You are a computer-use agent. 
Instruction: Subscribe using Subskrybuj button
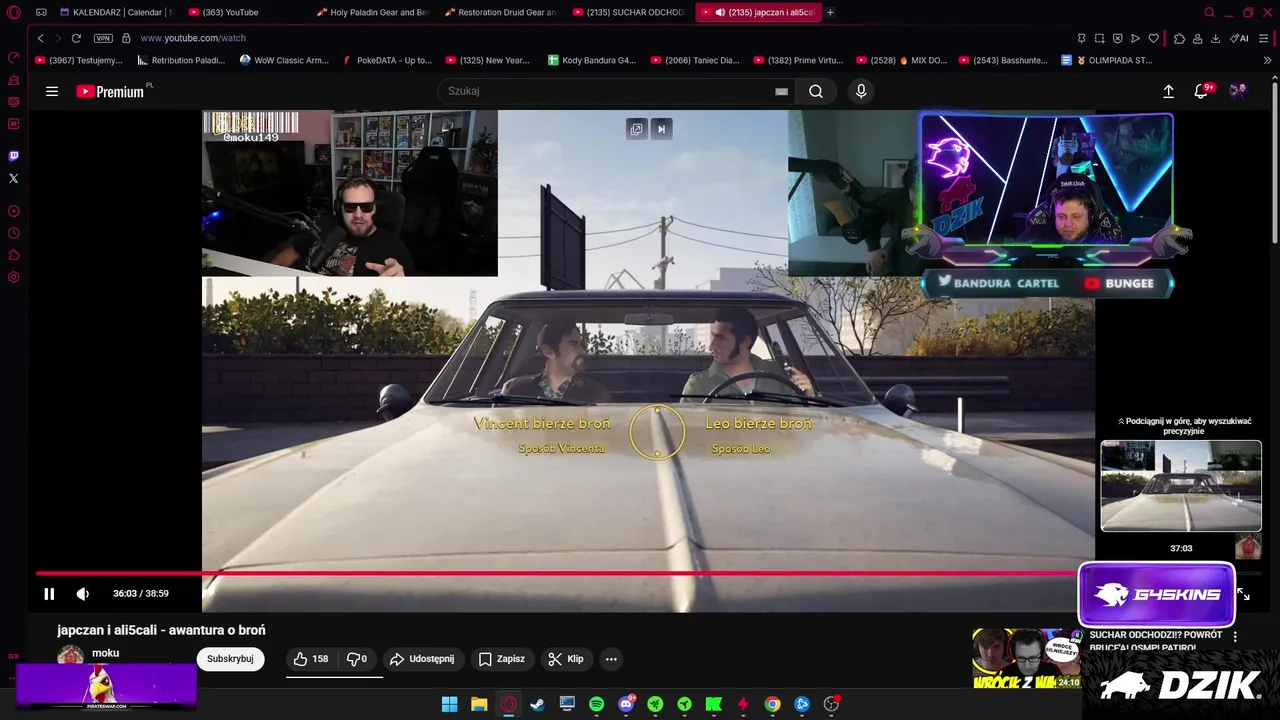point(230,659)
